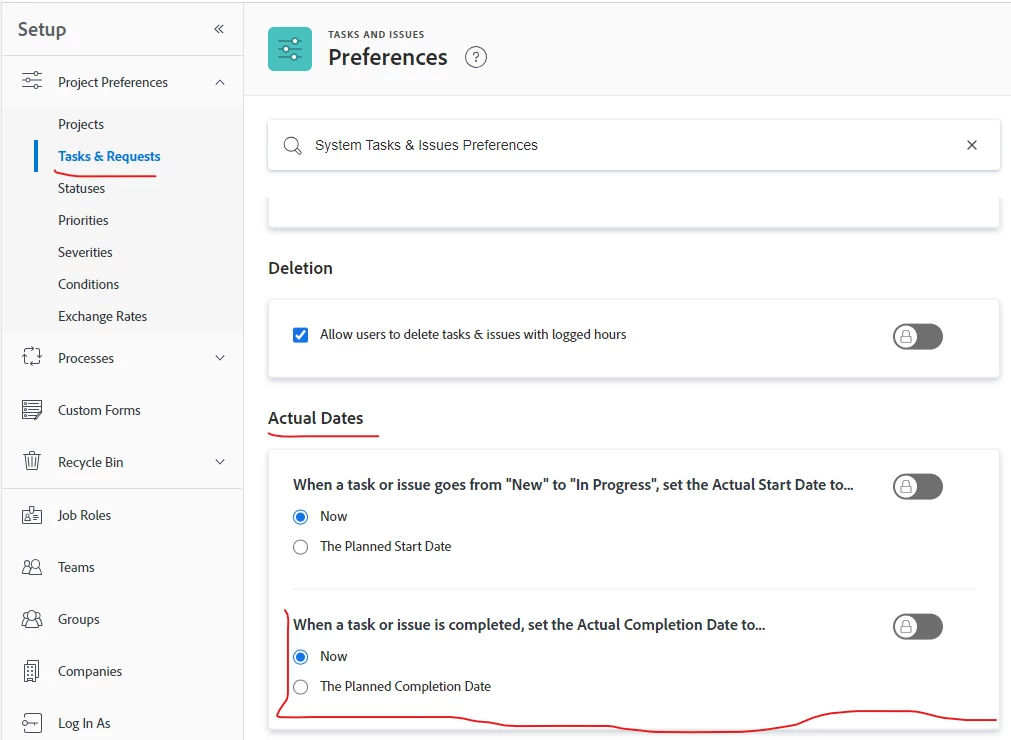Click the Log In As key icon
The height and width of the screenshot is (740, 1011).
[32, 723]
